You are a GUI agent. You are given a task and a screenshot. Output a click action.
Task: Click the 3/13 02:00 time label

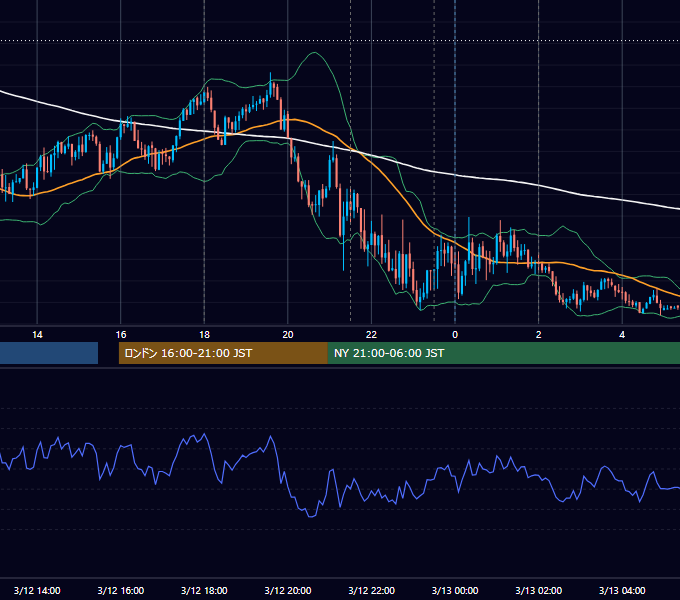539,590
